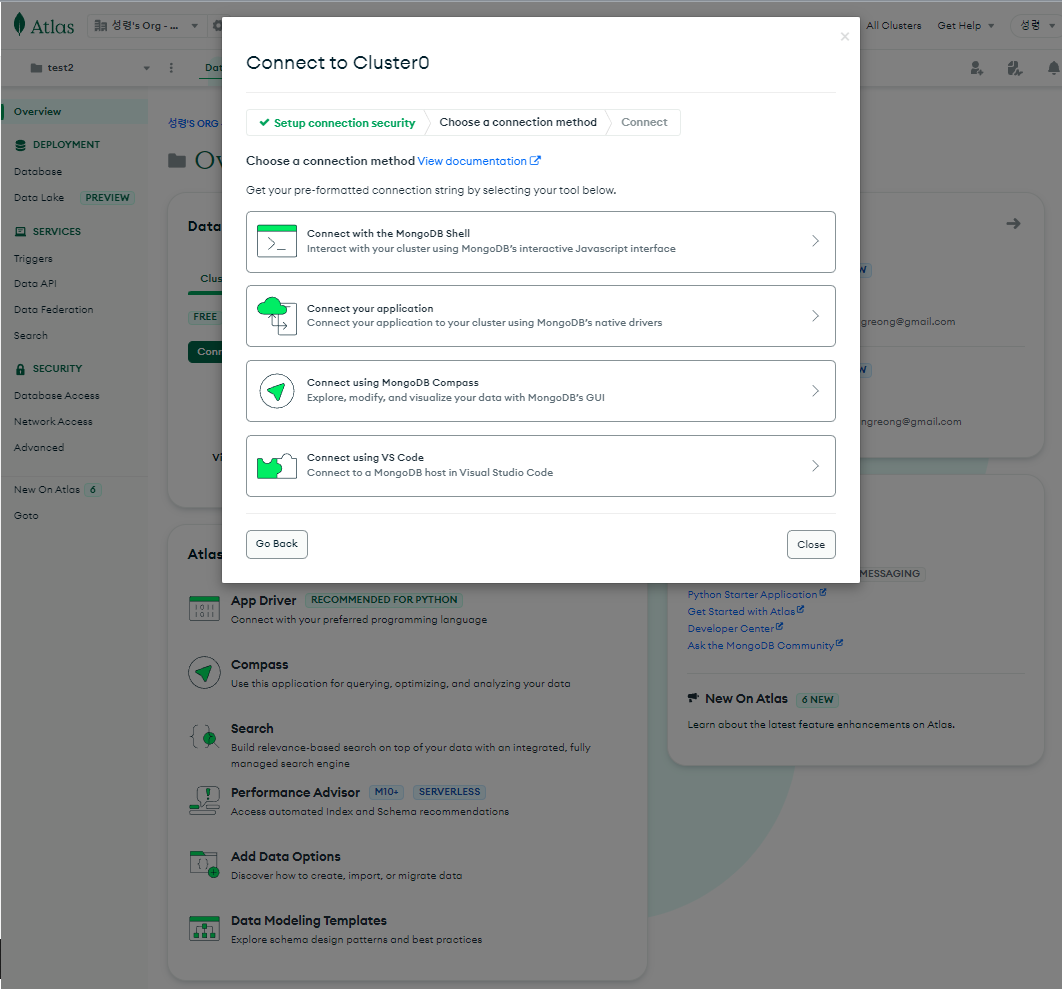Open Database Access under Security

click(x=57, y=396)
